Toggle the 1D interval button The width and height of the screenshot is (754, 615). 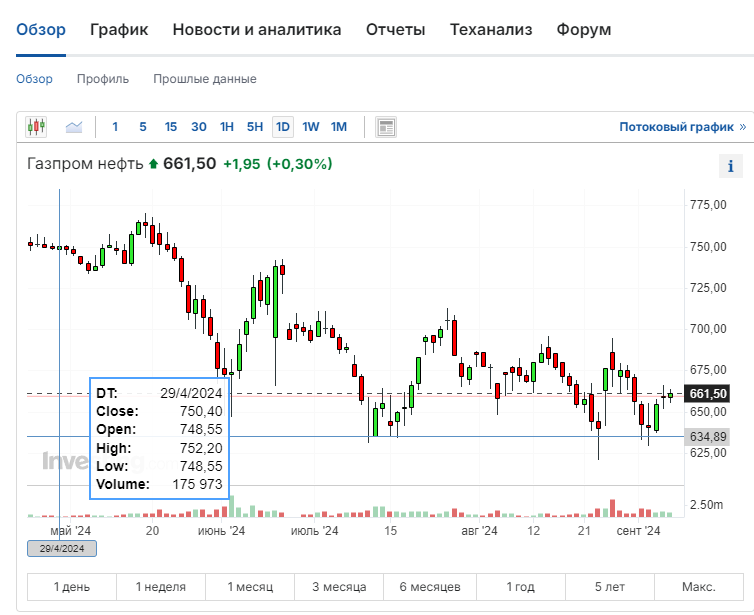pos(283,127)
